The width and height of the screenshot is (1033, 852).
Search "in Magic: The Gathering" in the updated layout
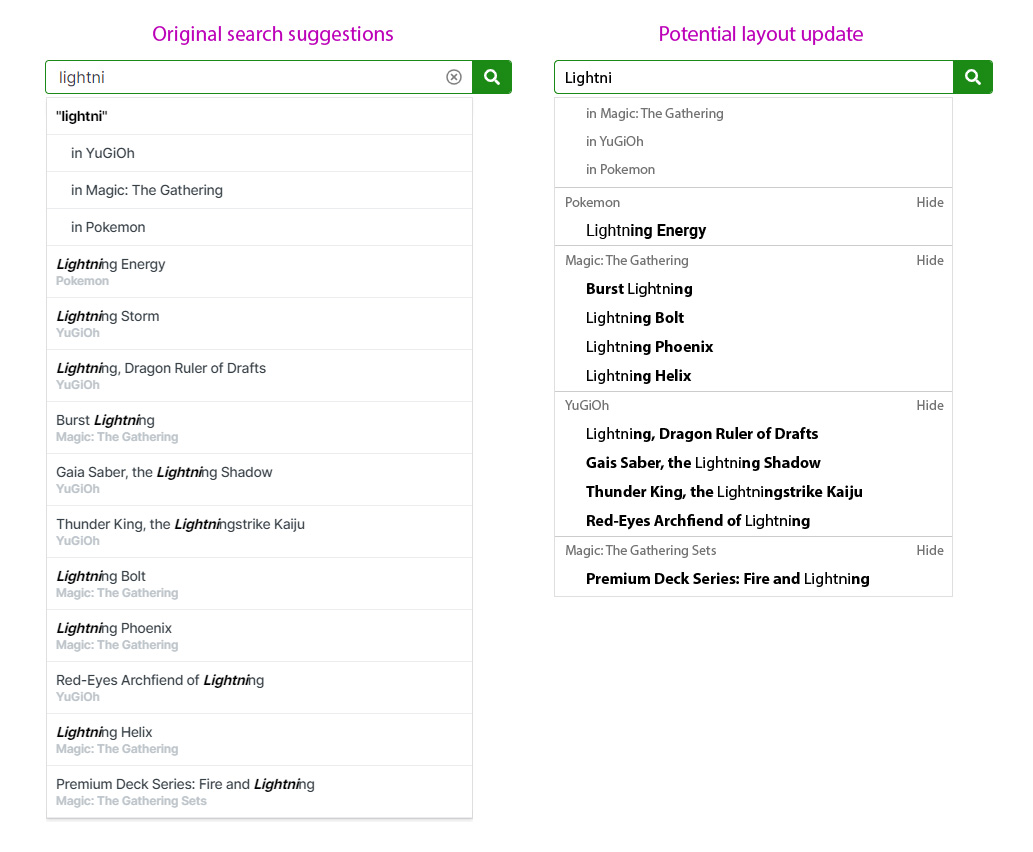tap(654, 113)
